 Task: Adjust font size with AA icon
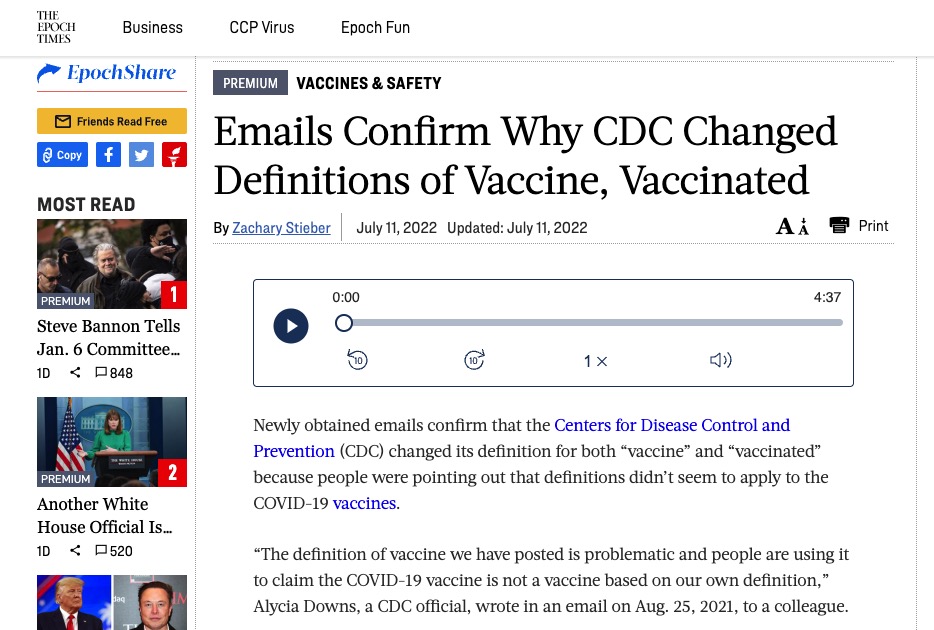(x=793, y=226)
